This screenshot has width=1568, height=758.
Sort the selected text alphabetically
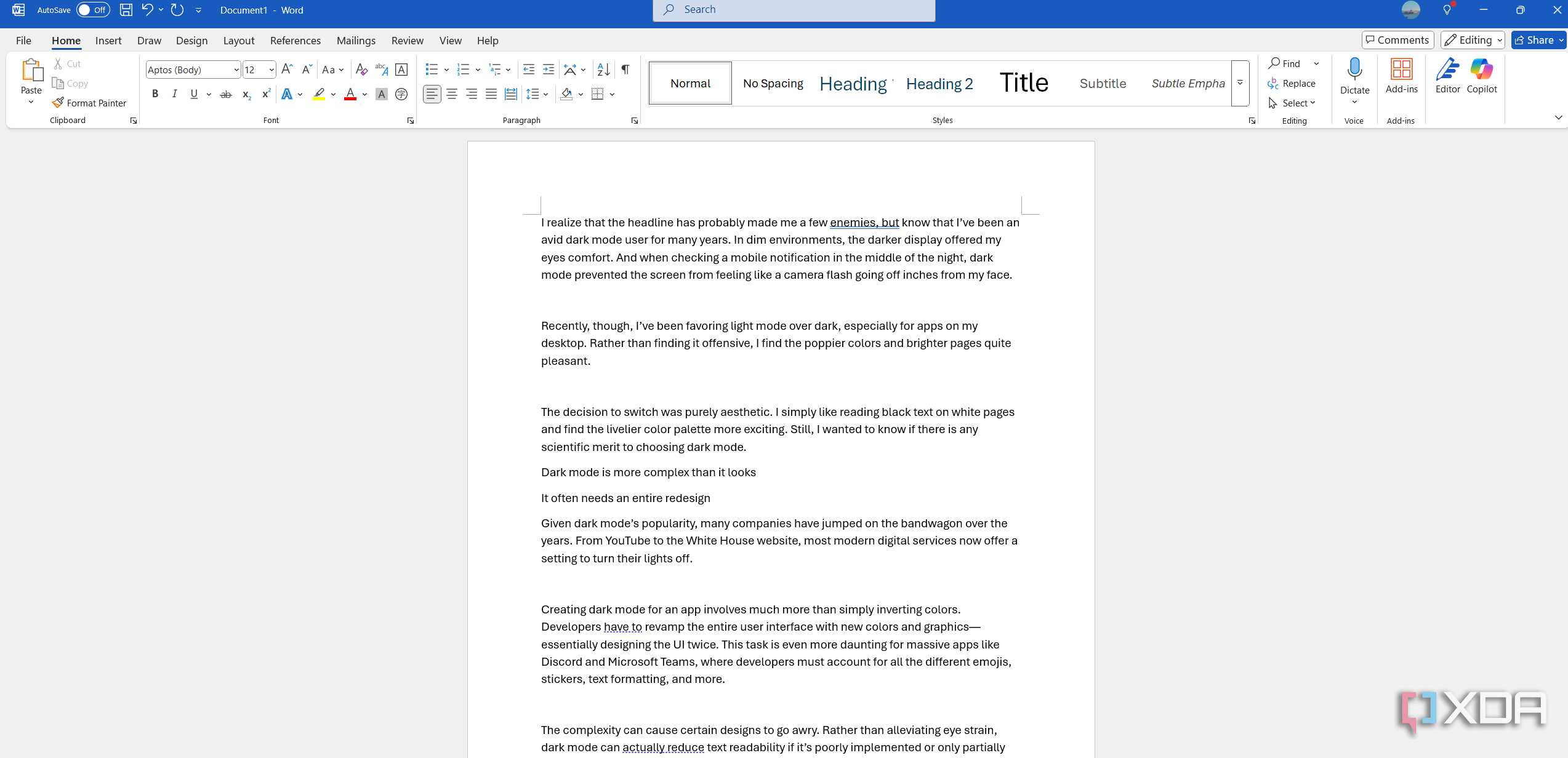604,70
